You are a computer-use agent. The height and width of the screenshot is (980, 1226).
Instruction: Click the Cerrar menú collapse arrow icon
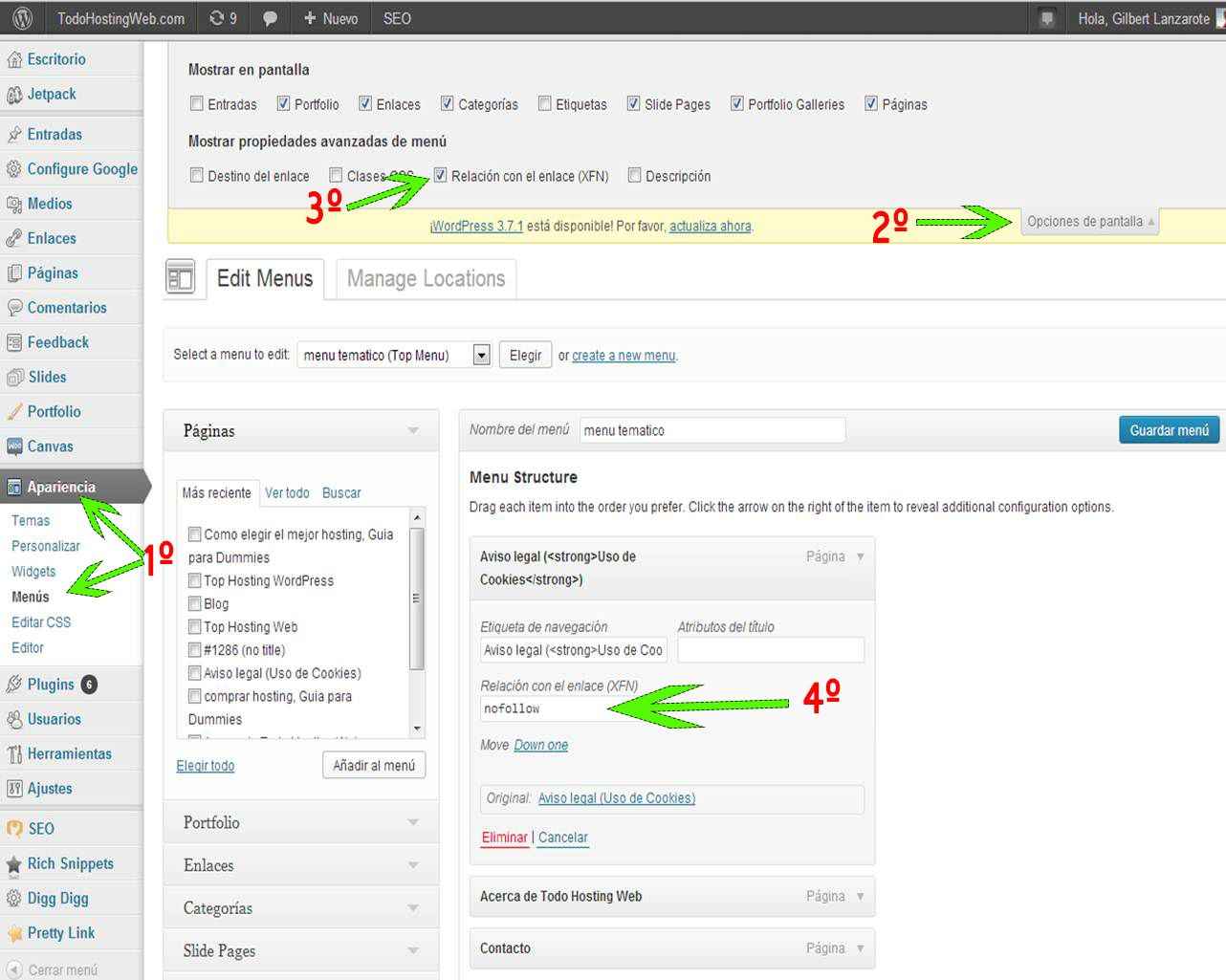14,969
